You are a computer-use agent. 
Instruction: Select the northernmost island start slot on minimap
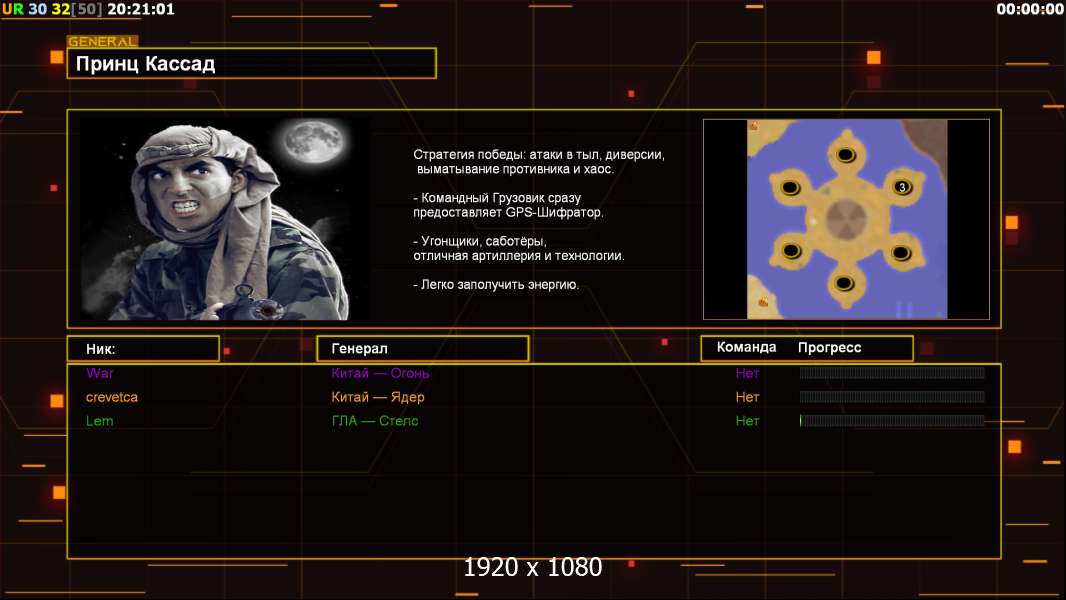tap(846, 155)
